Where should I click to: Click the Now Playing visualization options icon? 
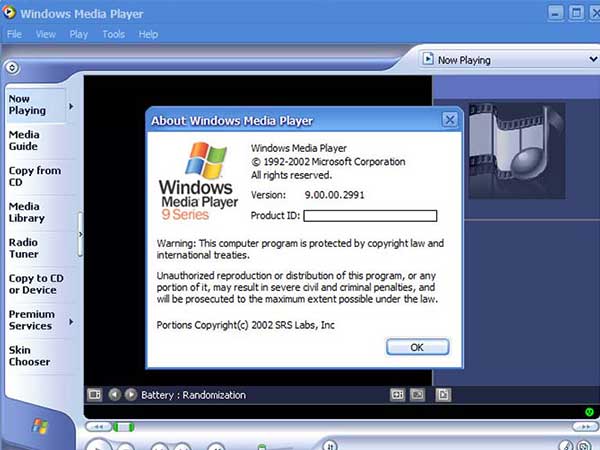pyautogui.click(x=95, y=395)
